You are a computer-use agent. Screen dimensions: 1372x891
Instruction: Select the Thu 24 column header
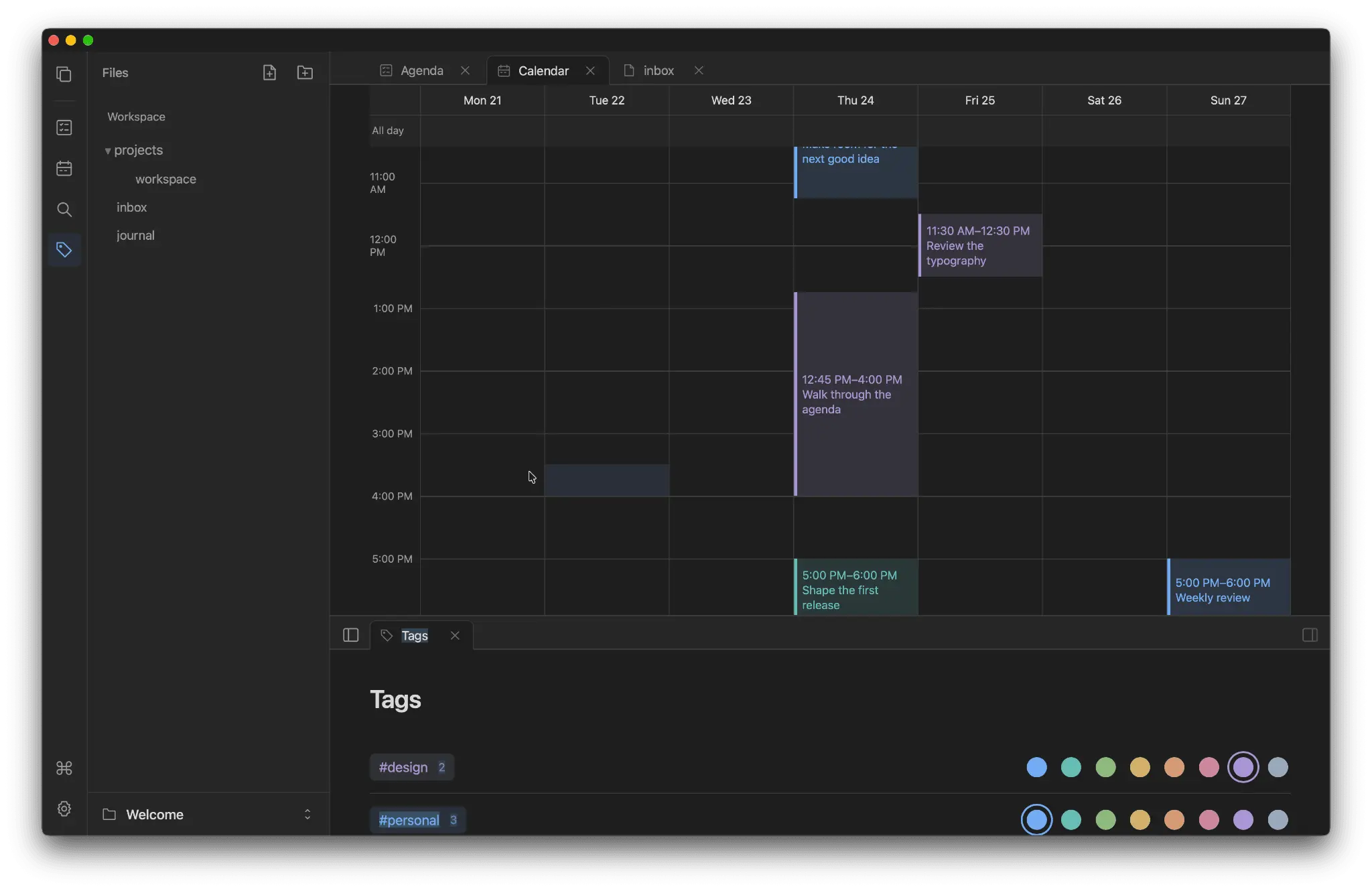point(855,100)
